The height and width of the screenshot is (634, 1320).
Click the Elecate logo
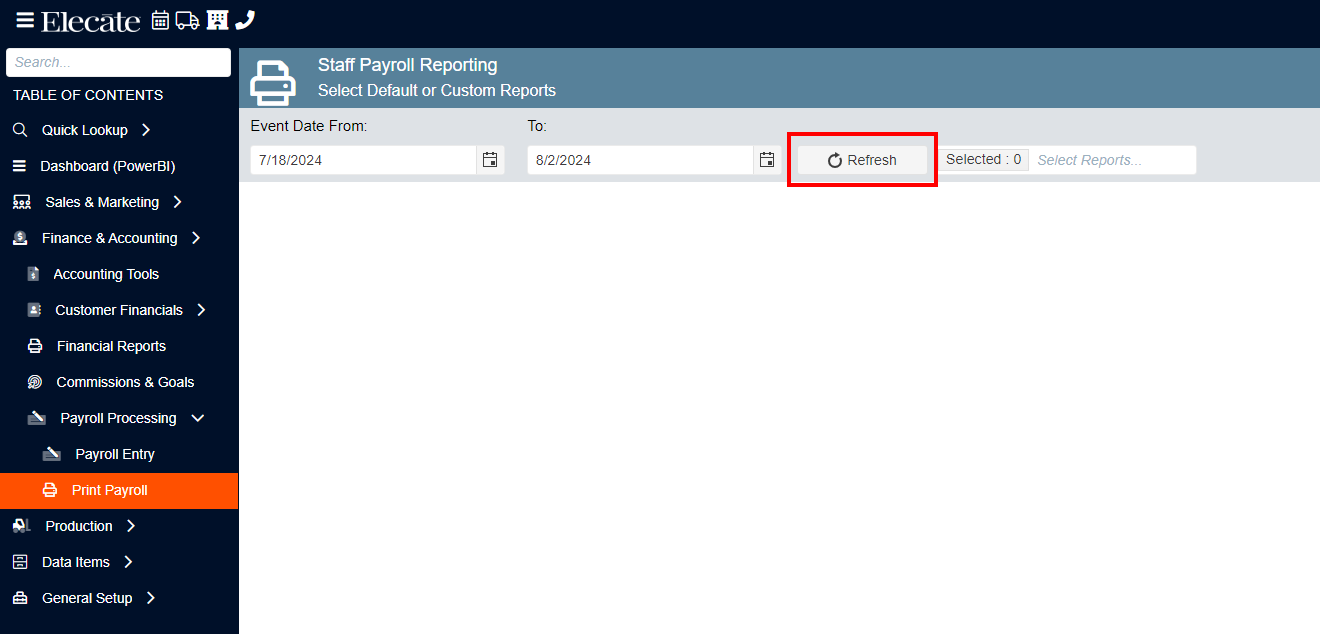tap(91, 21)
